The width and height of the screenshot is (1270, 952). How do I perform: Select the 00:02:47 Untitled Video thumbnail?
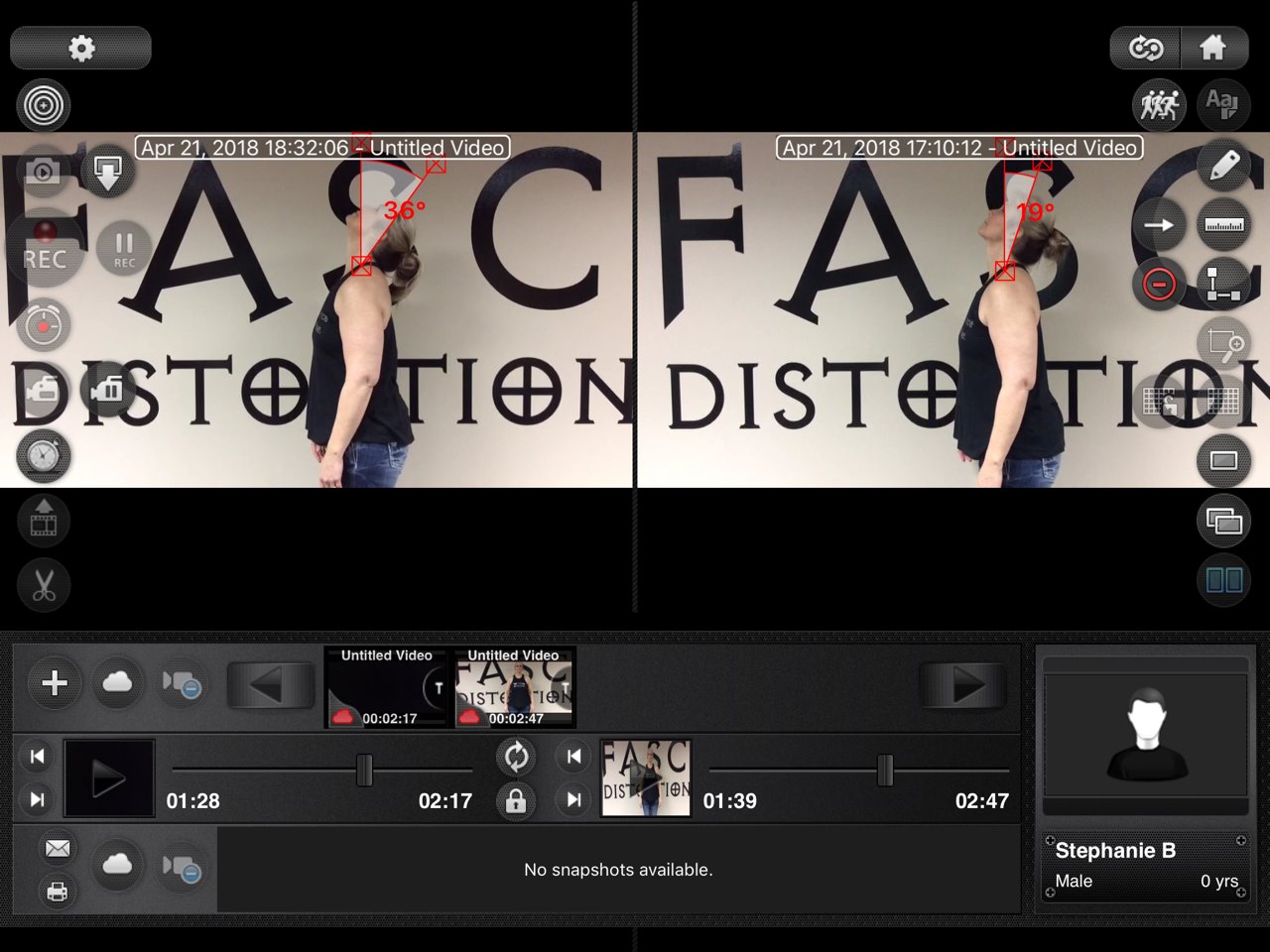(514, 687)
